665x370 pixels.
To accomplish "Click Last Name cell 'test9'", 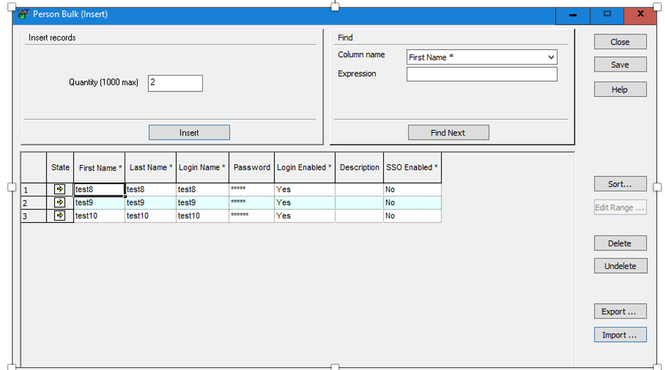I will pos(151,202).
